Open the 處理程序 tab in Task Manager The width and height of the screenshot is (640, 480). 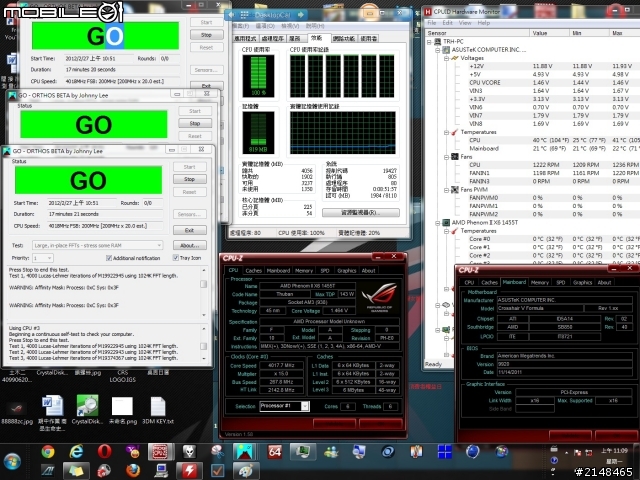[x=272, y=38]
